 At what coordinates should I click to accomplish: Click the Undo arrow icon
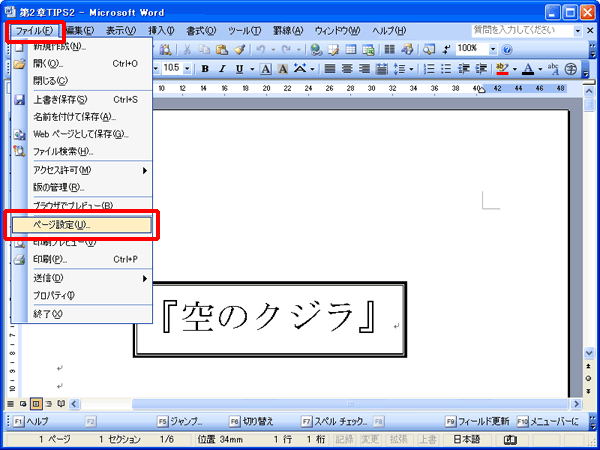tap(261, 49)
